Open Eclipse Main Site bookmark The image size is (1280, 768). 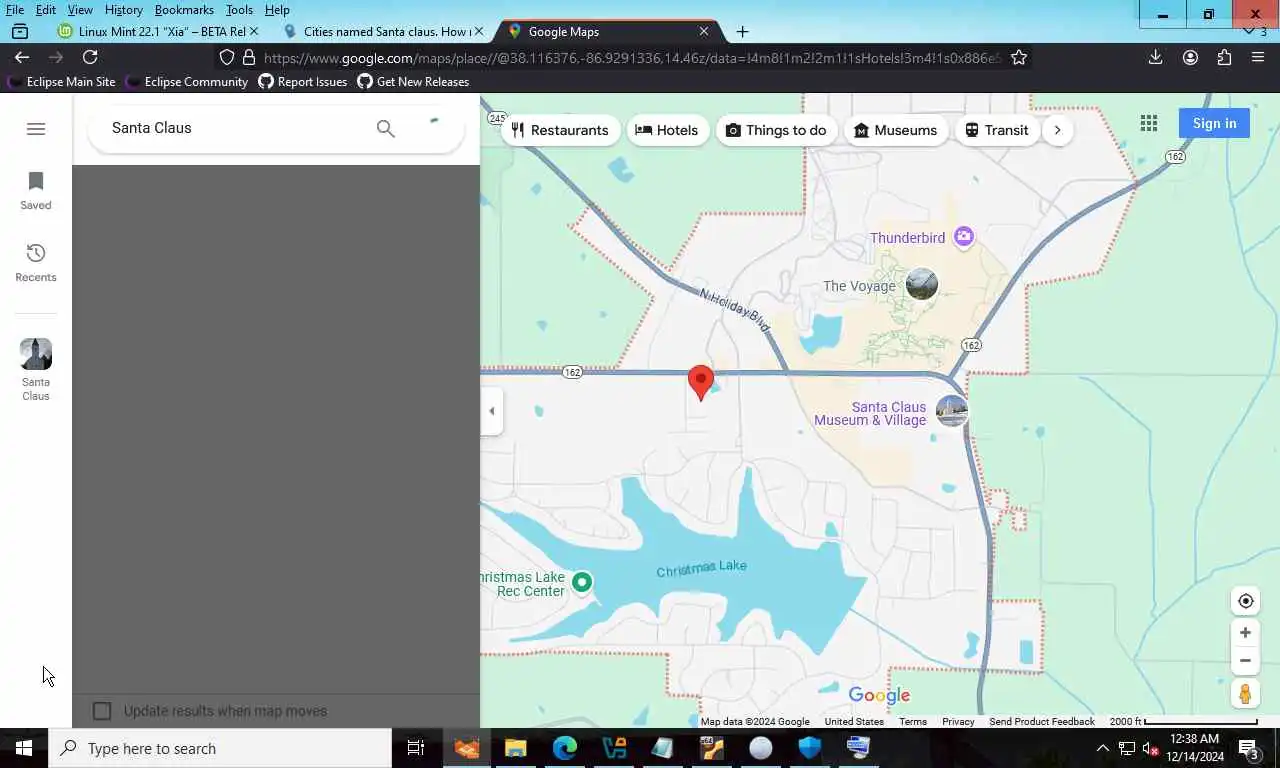(62, 82)
